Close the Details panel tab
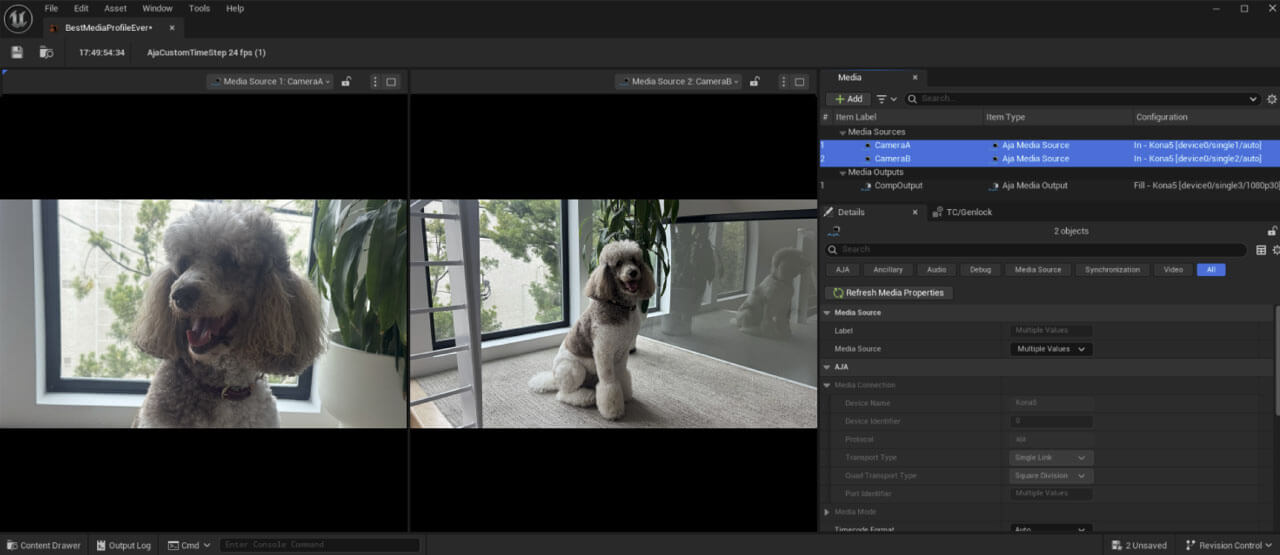This screenshot has height=555, width=1280. [x=914, y=212]
